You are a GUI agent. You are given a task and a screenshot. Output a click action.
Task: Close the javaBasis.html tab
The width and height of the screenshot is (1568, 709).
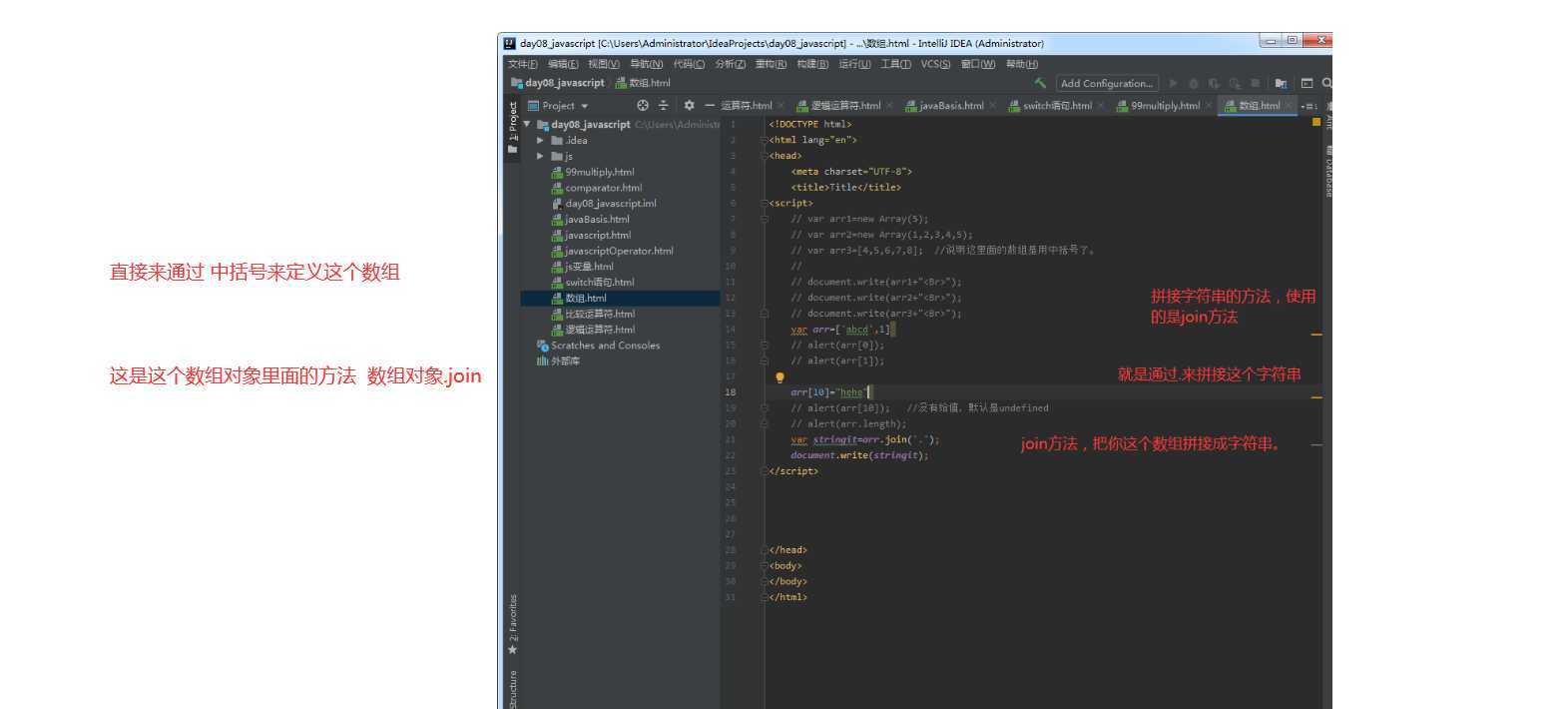992,105
